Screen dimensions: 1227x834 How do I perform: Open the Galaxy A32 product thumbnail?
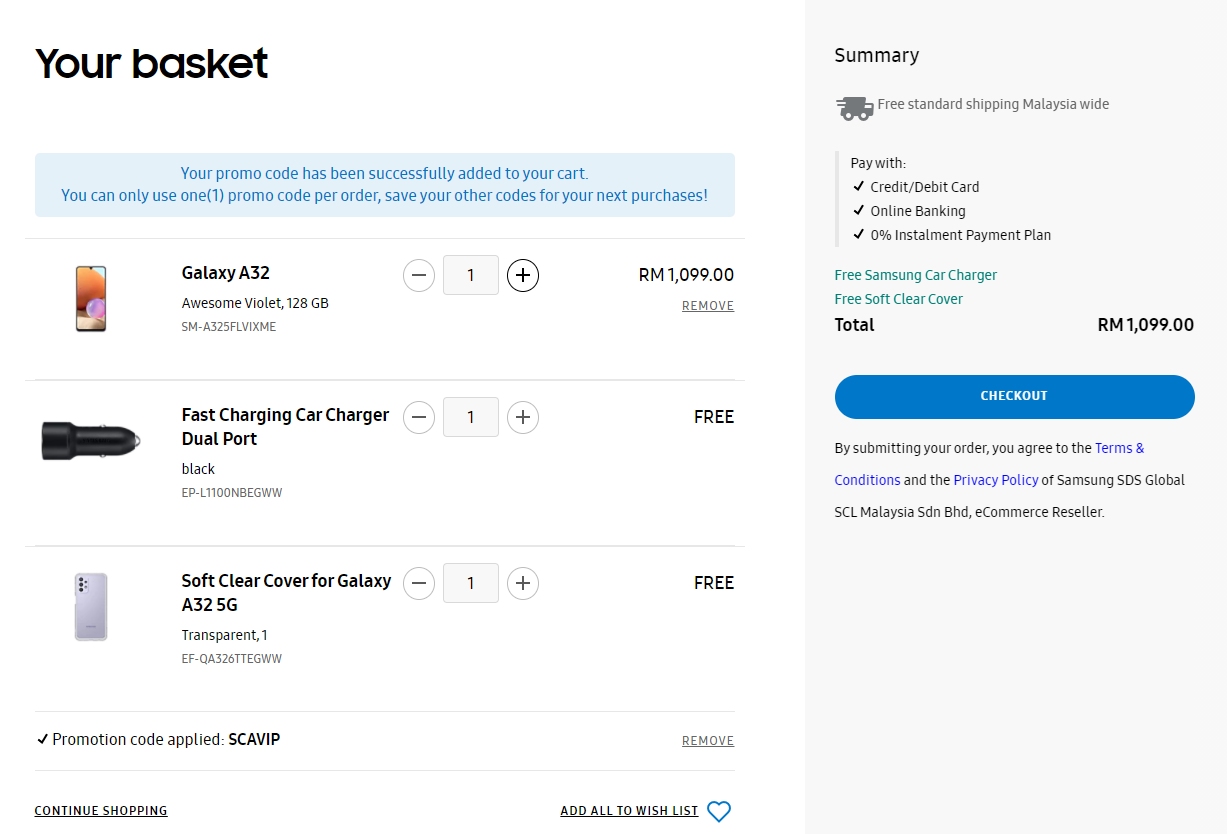click(91, 299)
